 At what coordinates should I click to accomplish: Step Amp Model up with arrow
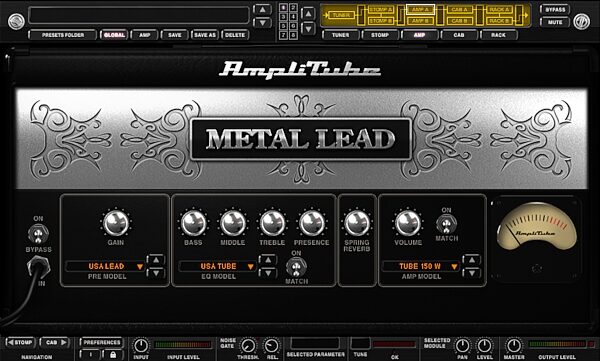471,260
